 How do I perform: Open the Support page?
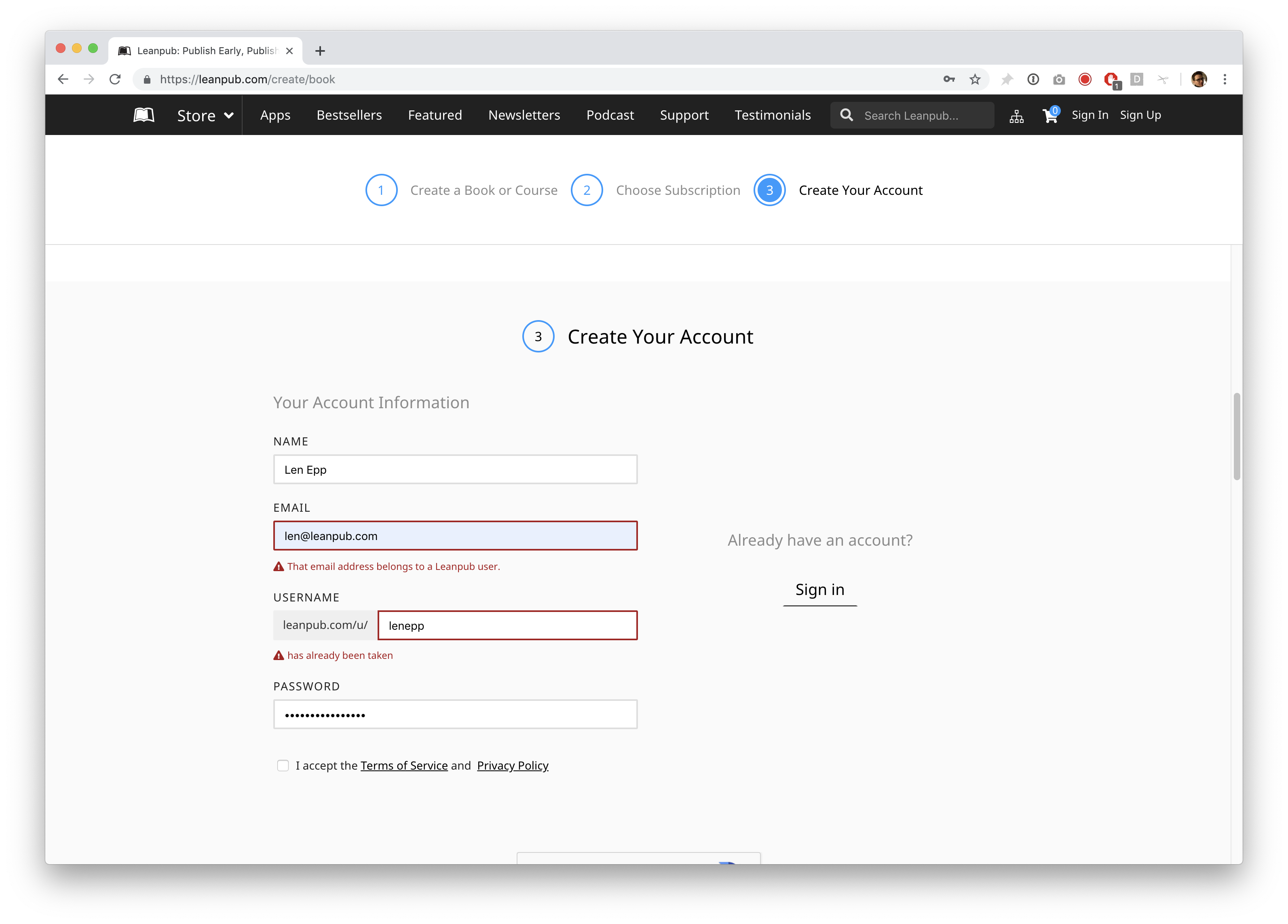coord(684,115)
